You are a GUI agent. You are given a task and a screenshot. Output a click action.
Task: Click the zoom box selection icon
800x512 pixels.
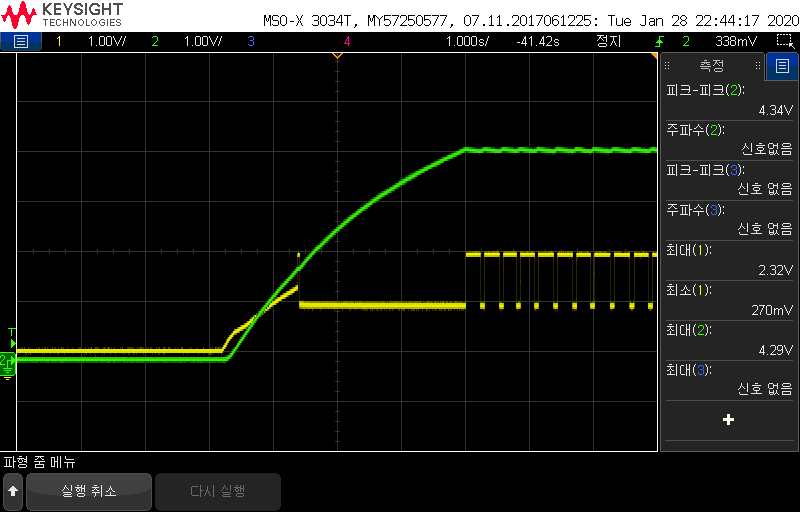pos(784,41)
